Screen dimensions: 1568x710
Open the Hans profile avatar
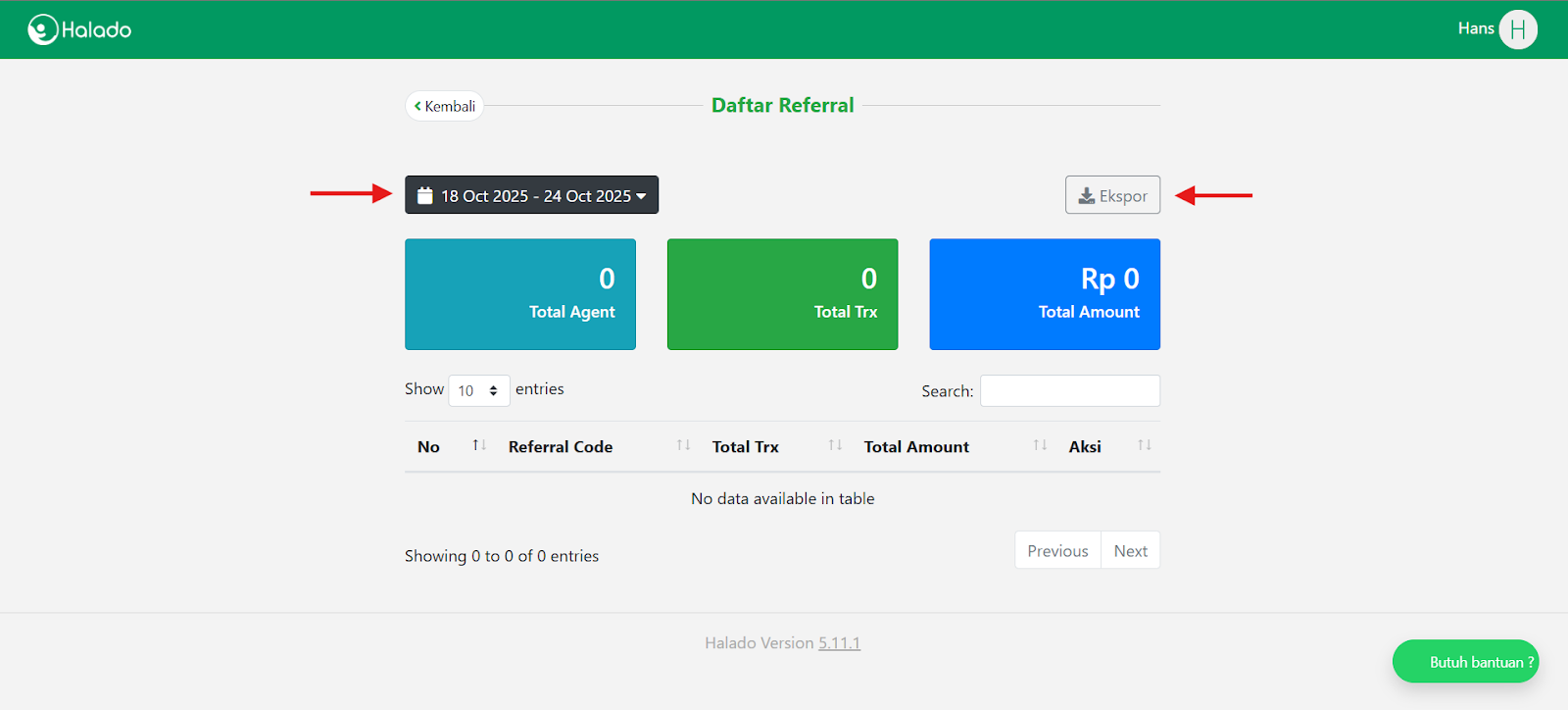point(1517,29)
